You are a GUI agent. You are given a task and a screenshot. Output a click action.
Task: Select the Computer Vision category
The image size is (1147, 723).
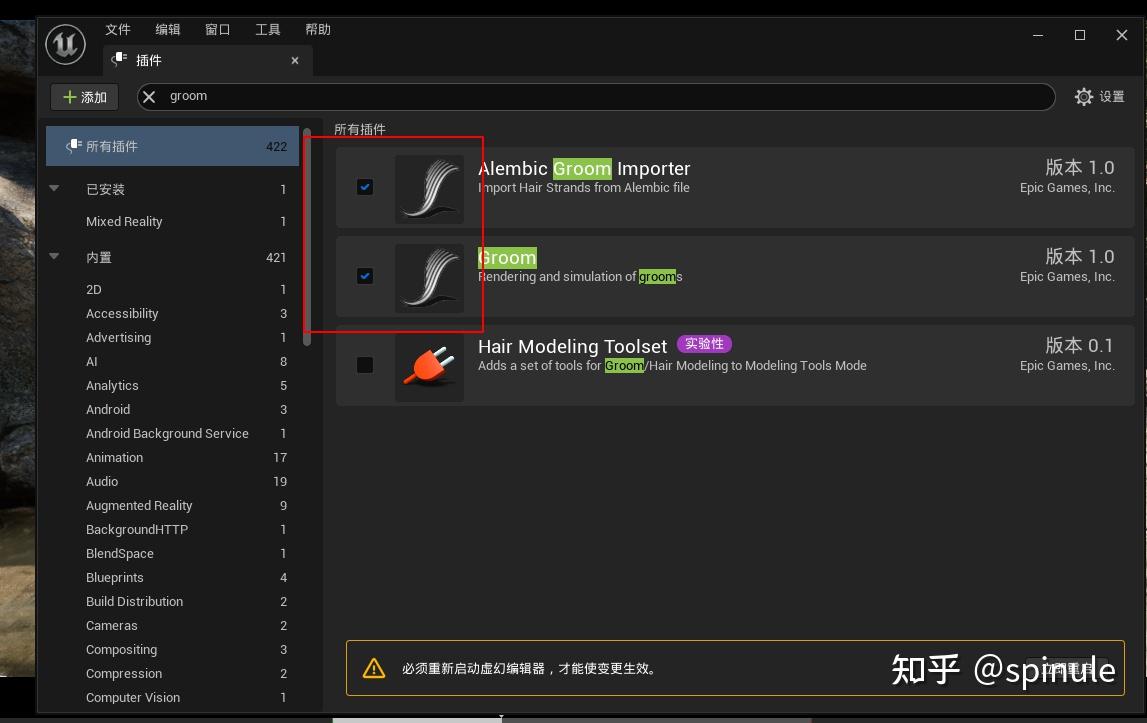click(173, 698)
